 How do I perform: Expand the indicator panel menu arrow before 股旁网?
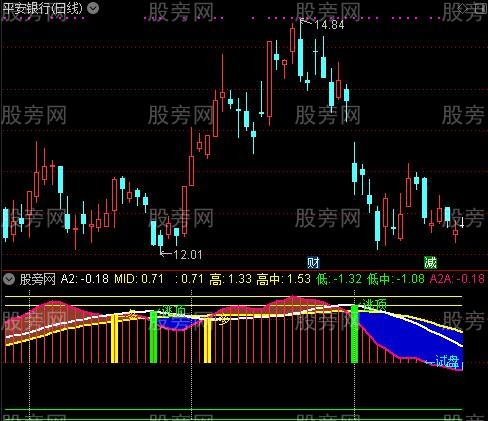point(9,279)
